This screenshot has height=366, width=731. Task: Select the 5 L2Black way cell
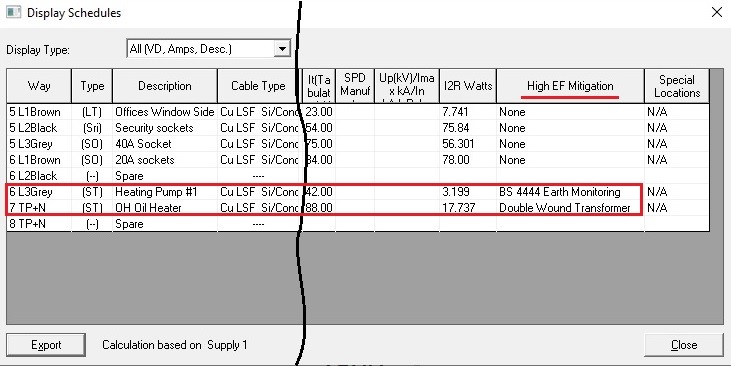pyautogui.click(x=39, y=128)
